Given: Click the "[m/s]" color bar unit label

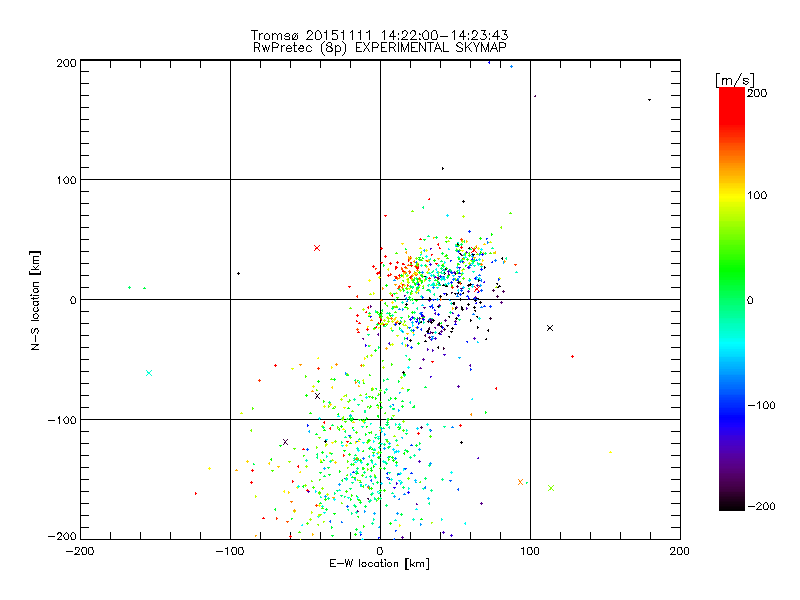Looking at the screenshot, I should [735, 80].
